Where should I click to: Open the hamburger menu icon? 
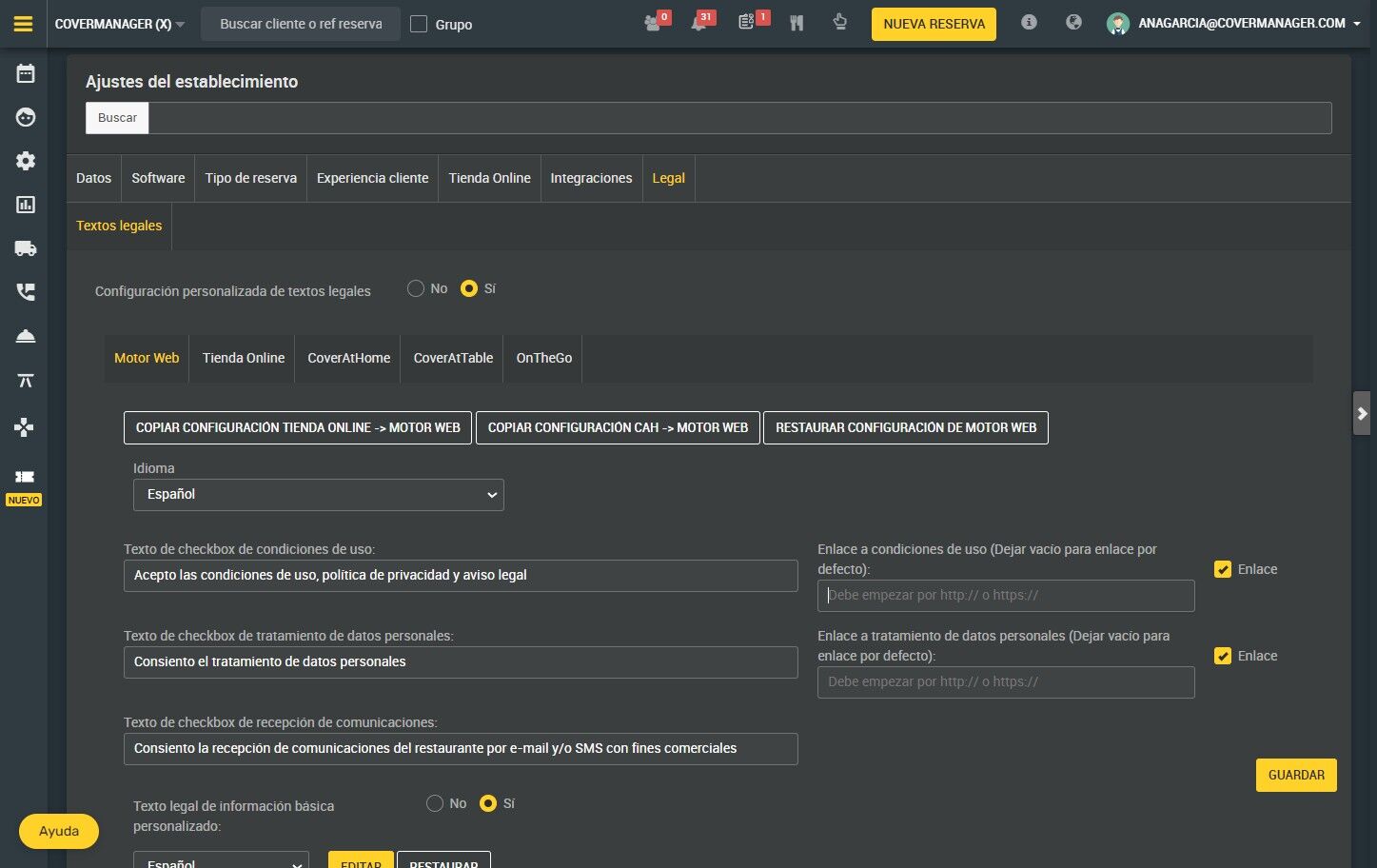23,24
